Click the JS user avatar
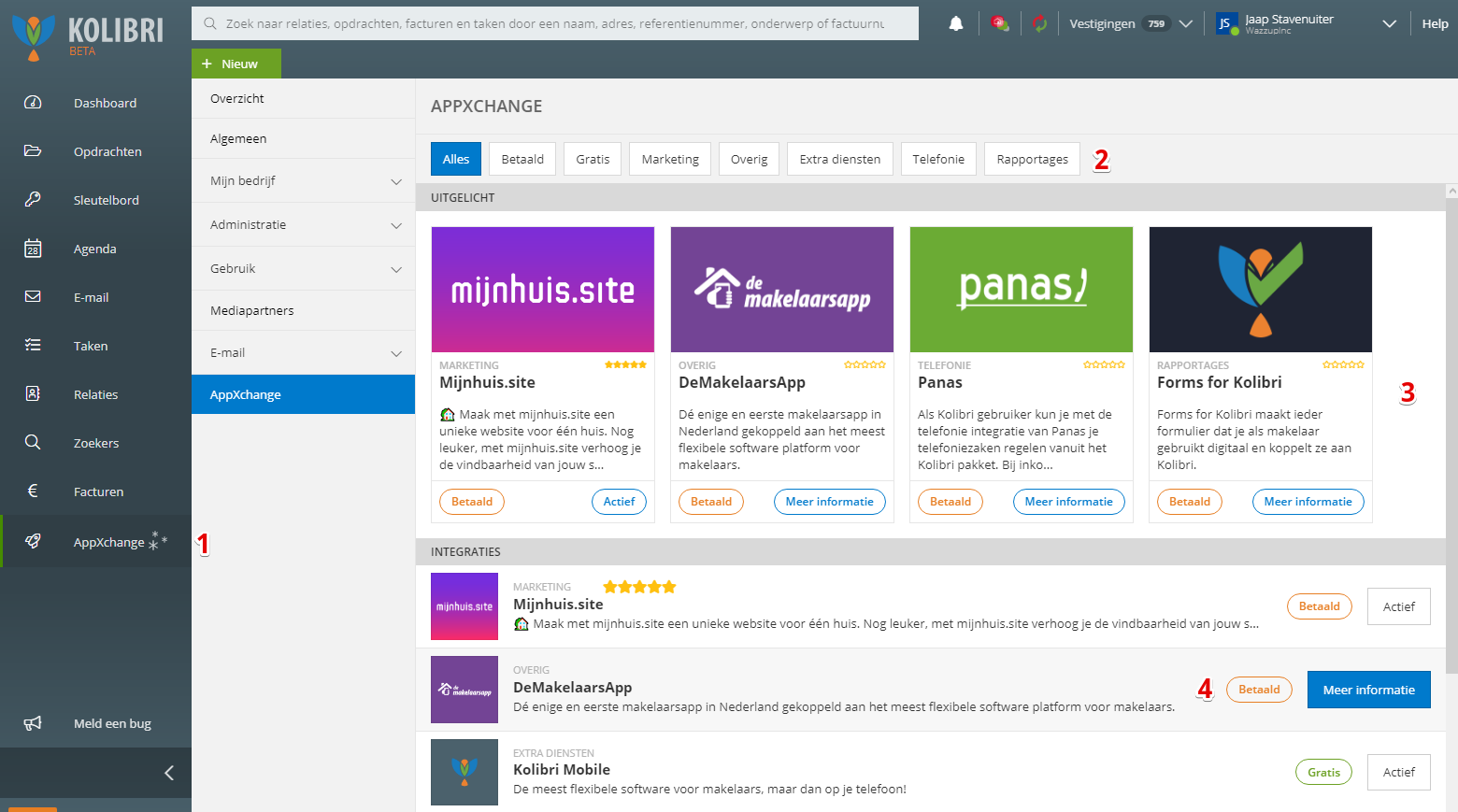The height and width of the screenshot is (812, 1458). [x=1226, y=24]
